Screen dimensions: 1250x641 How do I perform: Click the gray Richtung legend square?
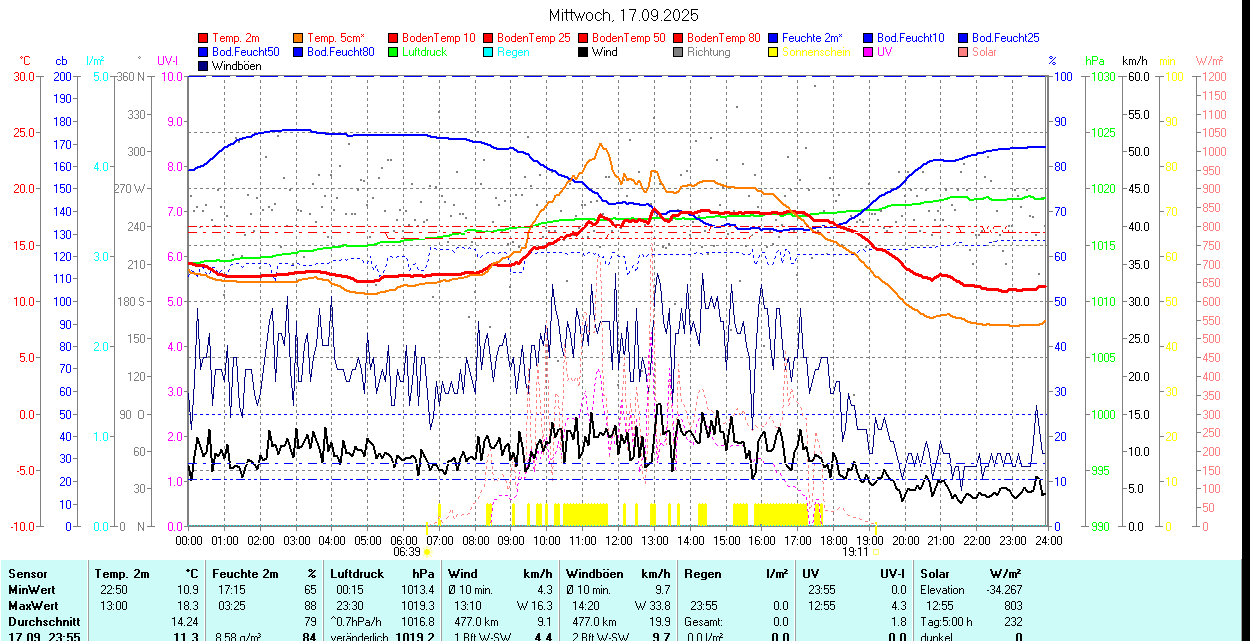pyautogui.click(x=679, y=52)
